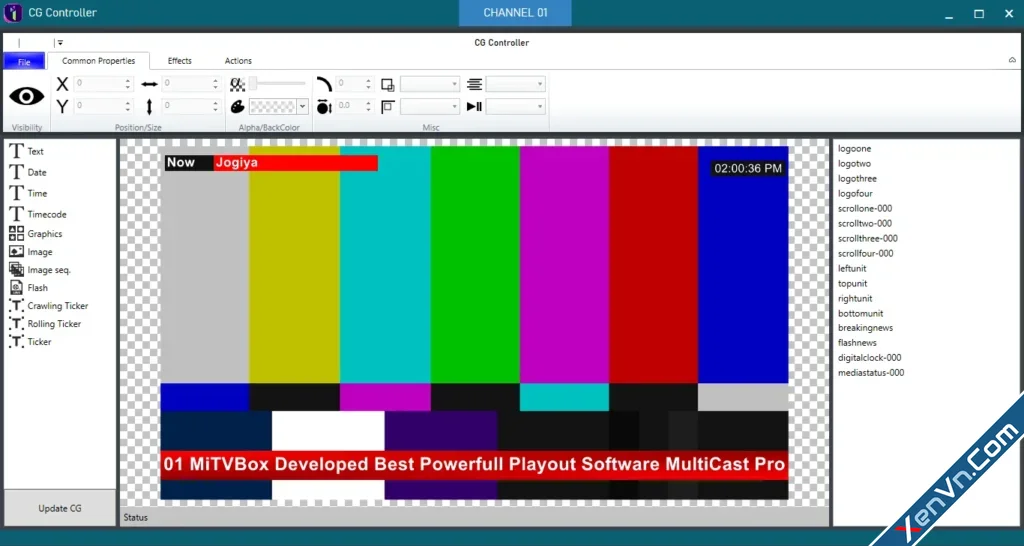This screenshot has height=546, width=1024.
Task: Add a Text item
Action: point(26,151)
